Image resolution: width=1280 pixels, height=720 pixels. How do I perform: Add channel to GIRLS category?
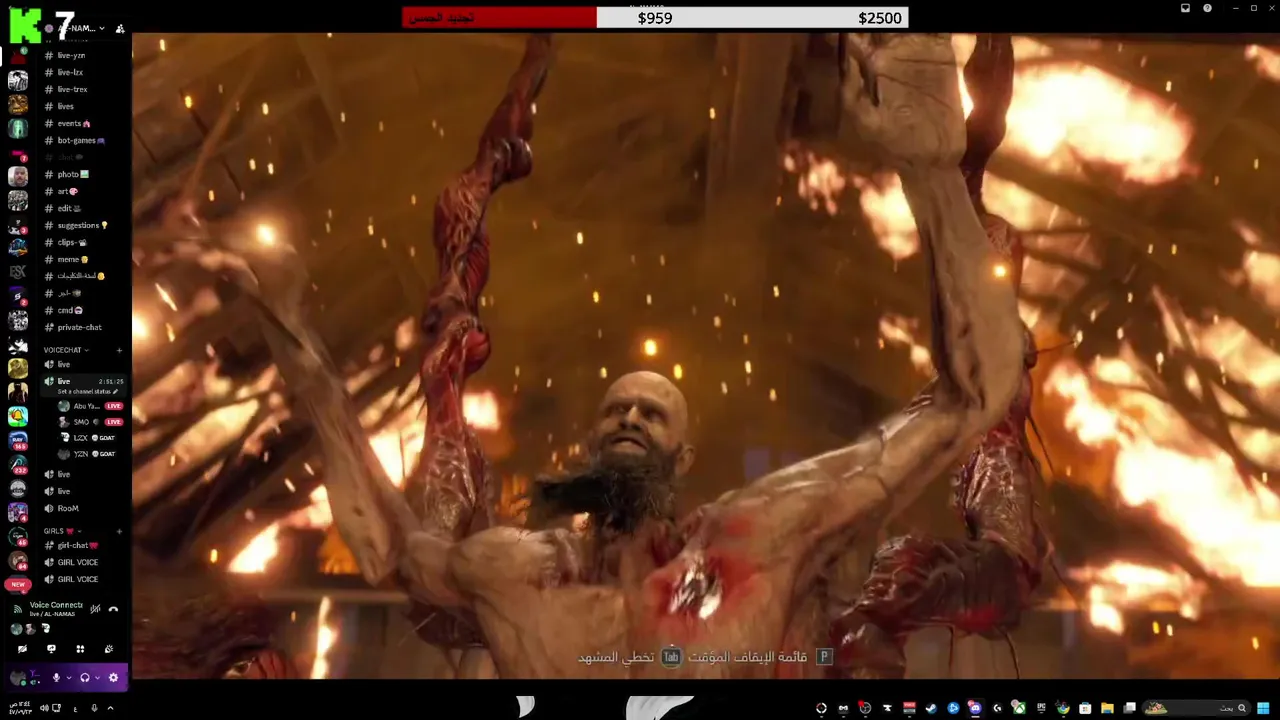pos(119,531)
